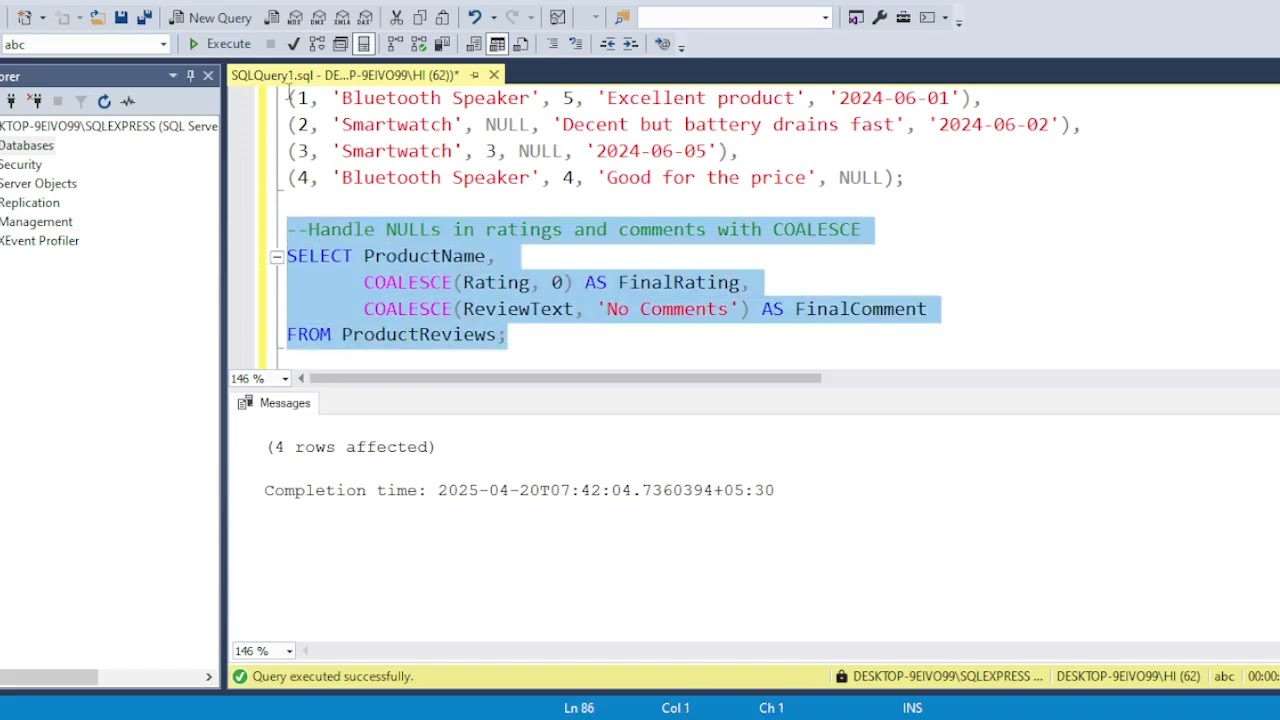Open new DAX query

[x=366, y=17]
